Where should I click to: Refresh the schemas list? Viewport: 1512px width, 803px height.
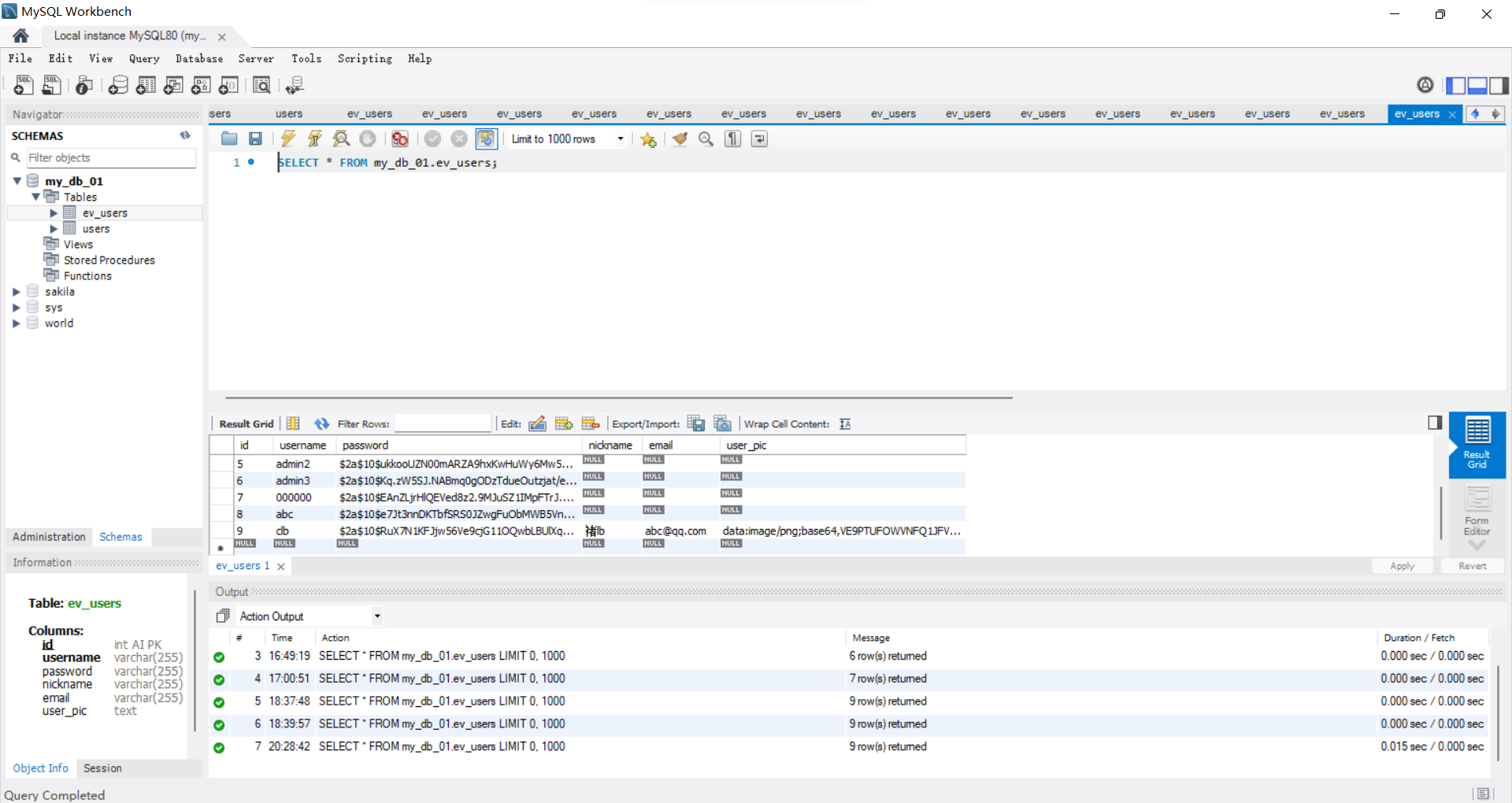(185, 135)
